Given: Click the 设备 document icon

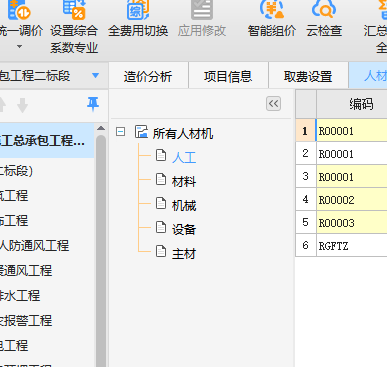Looking at the screenshot, I should pyautogui.click(x=161, y=227).
